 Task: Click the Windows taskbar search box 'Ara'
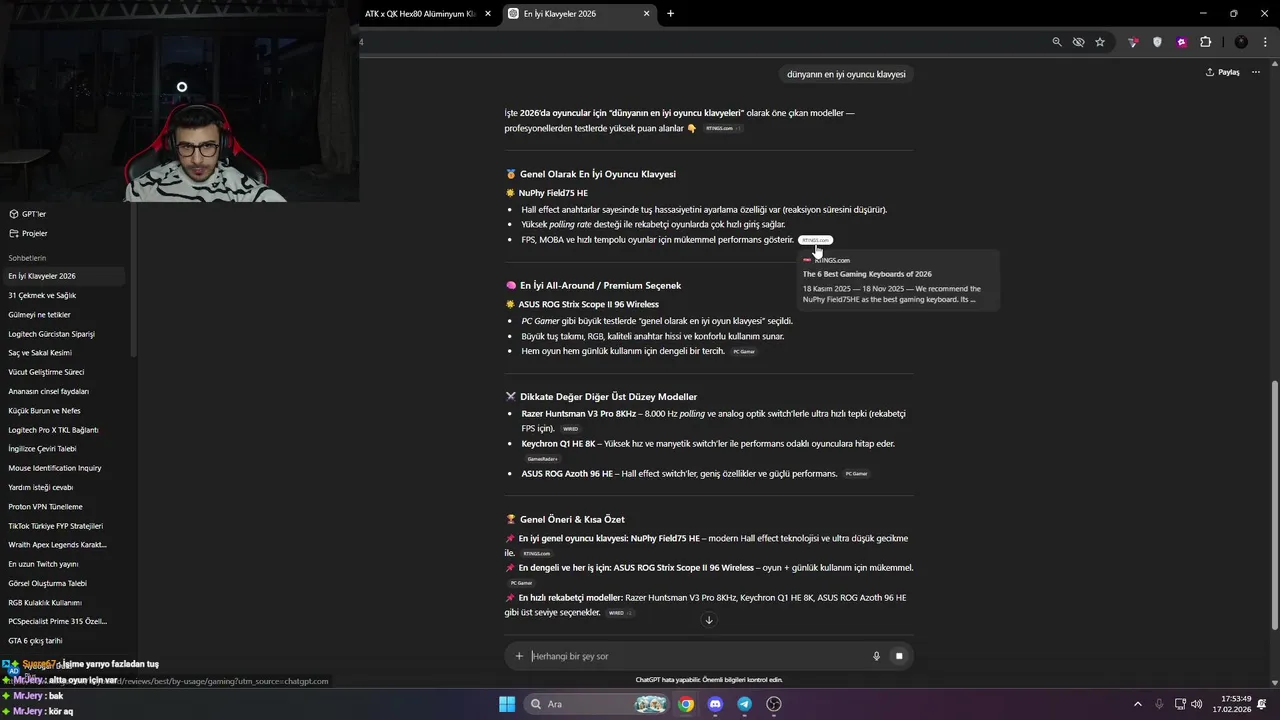(x=596, y=704)
